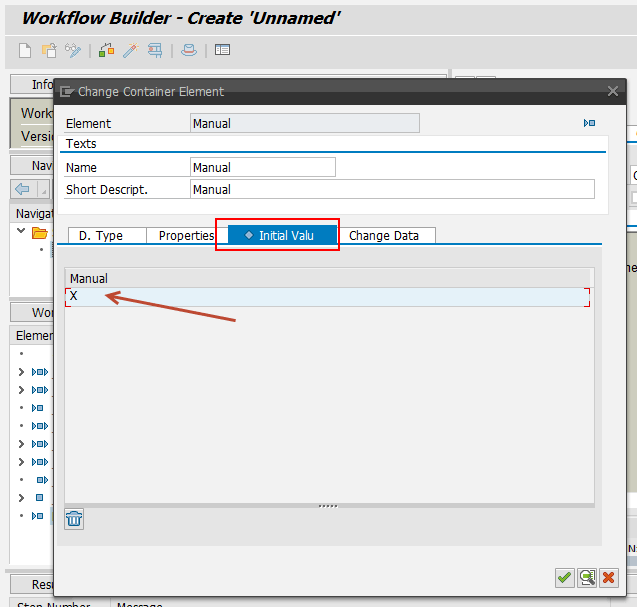Click the Info button behind the dialog
637x607 pixels.
pyautogui.click(x=32, y=84)
